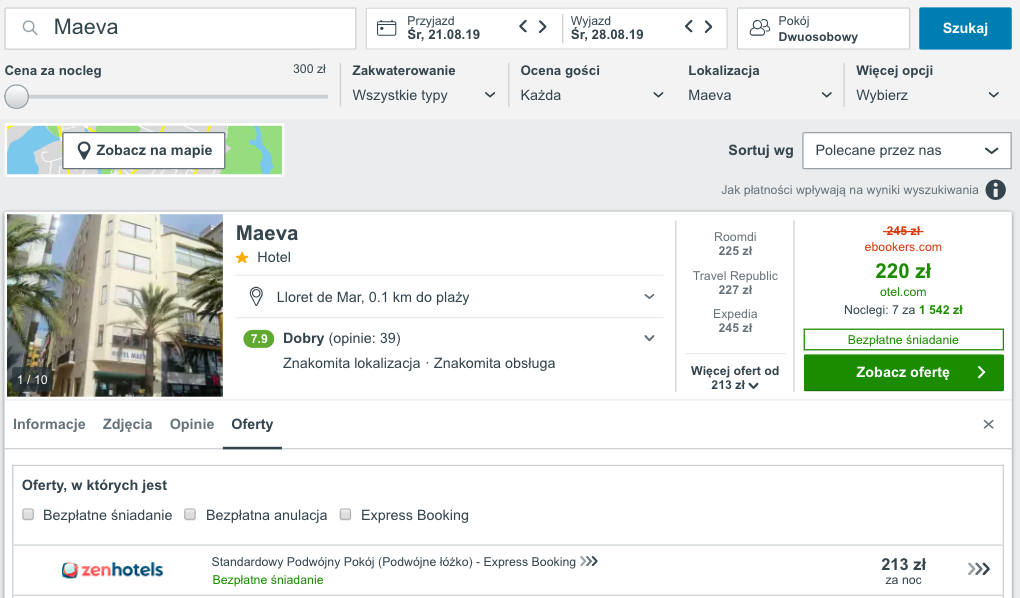Screen dimensions: 1020x598
Task: Click the Wyjazd departure date field
Action: (607, 28)
